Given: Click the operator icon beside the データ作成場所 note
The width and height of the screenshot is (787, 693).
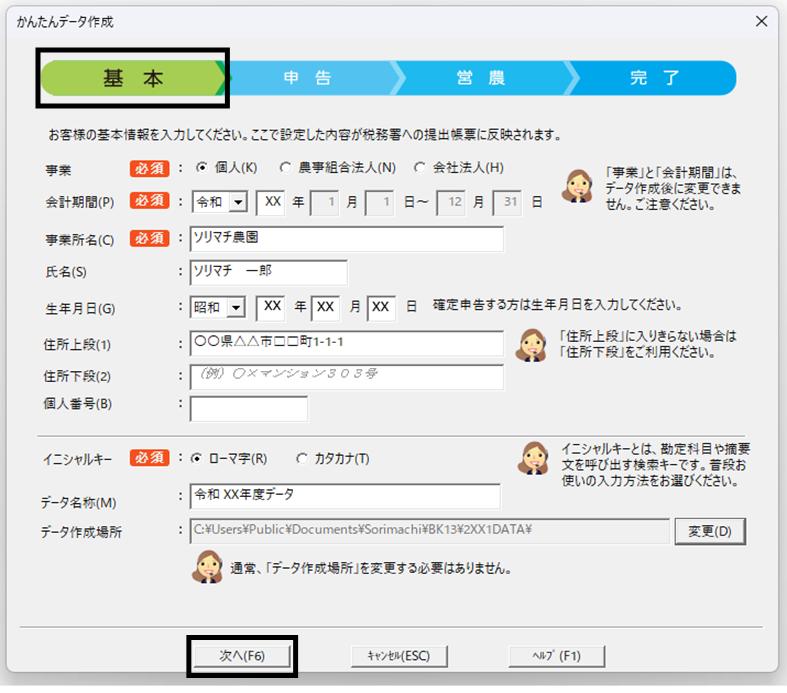Looking at the screenshot, I should [207, 567].
